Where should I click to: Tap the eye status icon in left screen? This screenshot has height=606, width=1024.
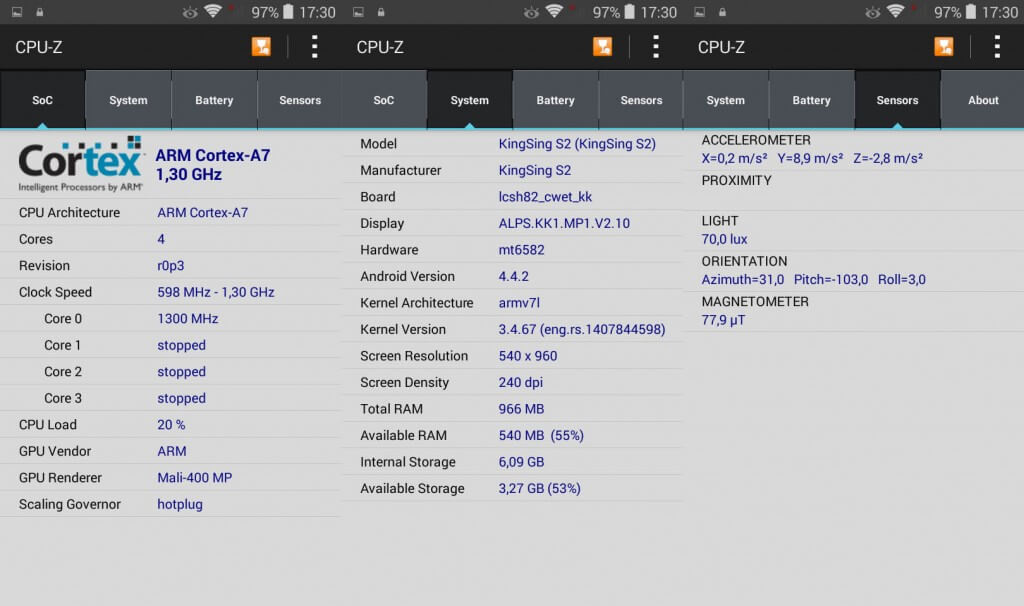tap(190, 12)
